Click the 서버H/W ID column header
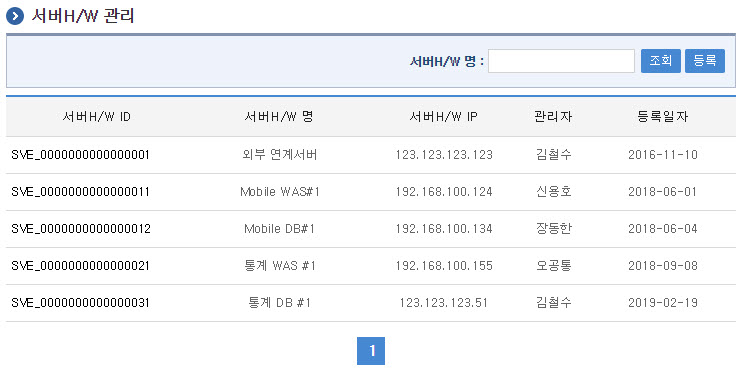Viewport: 742px width, 375px height. 97,116
